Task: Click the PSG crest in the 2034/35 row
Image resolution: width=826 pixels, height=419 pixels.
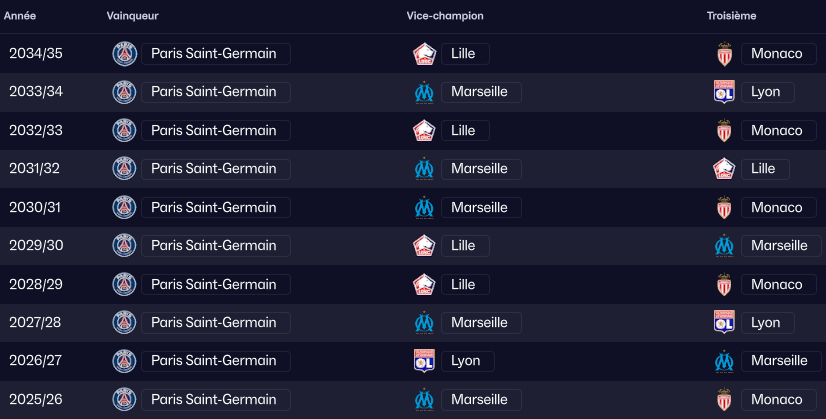Action: pyautogui.click(x=124, y=54)
